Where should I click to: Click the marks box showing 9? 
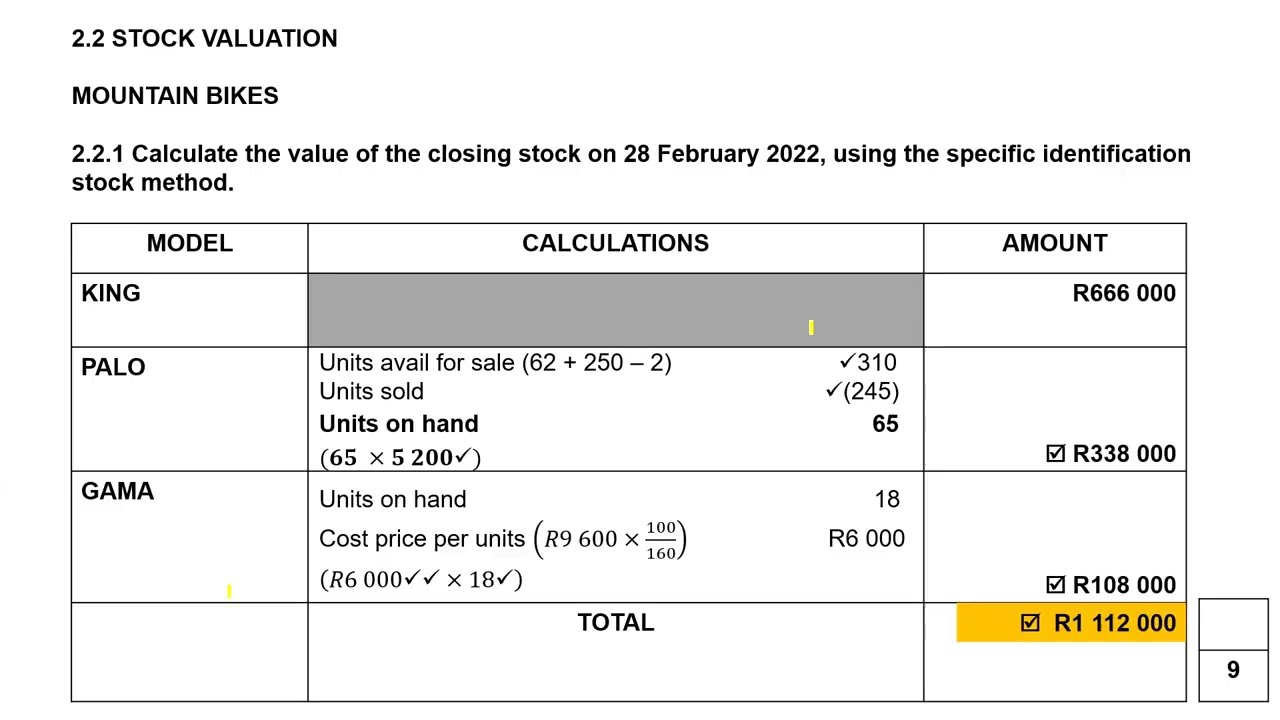pos(1233,669)
